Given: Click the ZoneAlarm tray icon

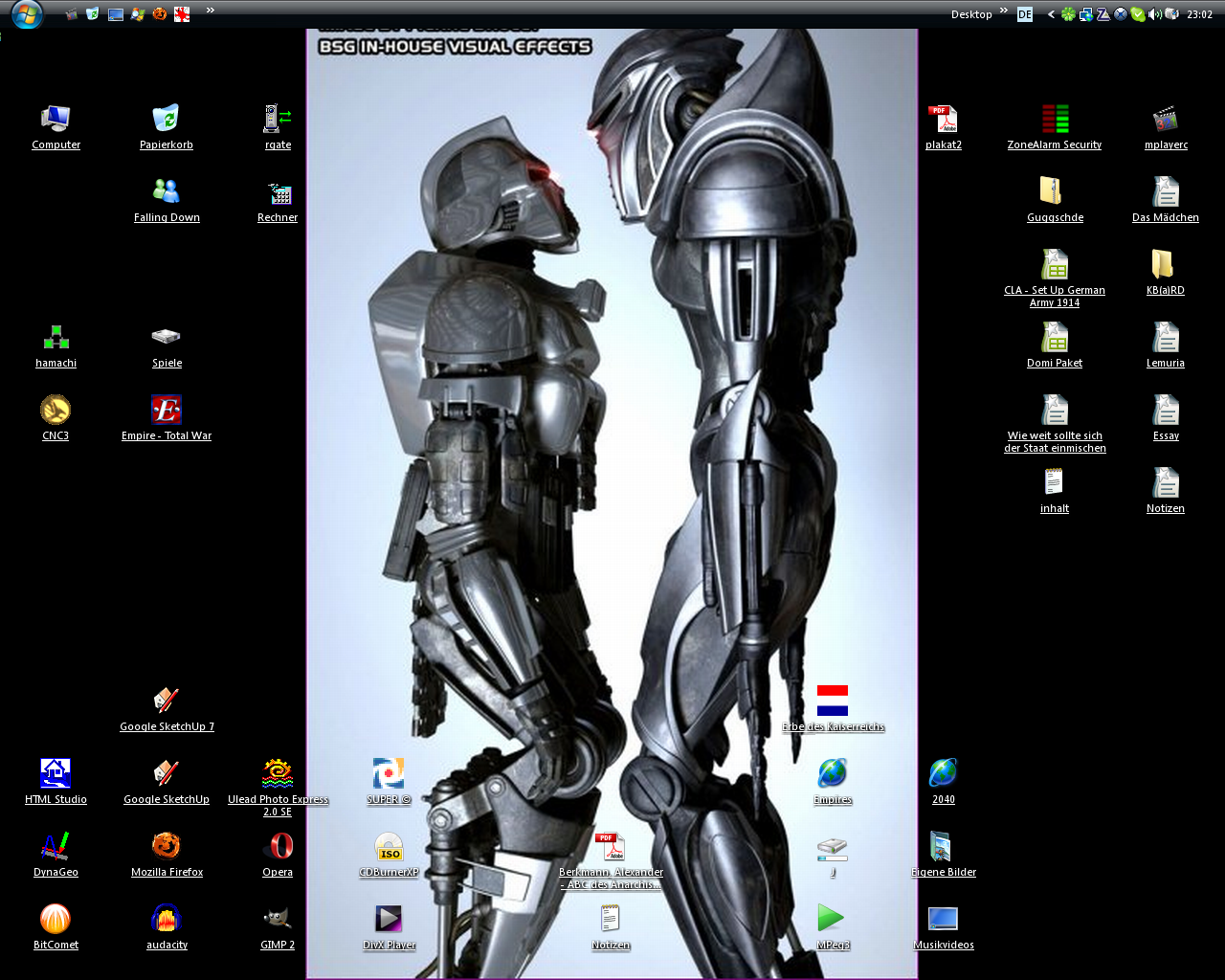Looking at the screenshot, I should click(1102, 14).
